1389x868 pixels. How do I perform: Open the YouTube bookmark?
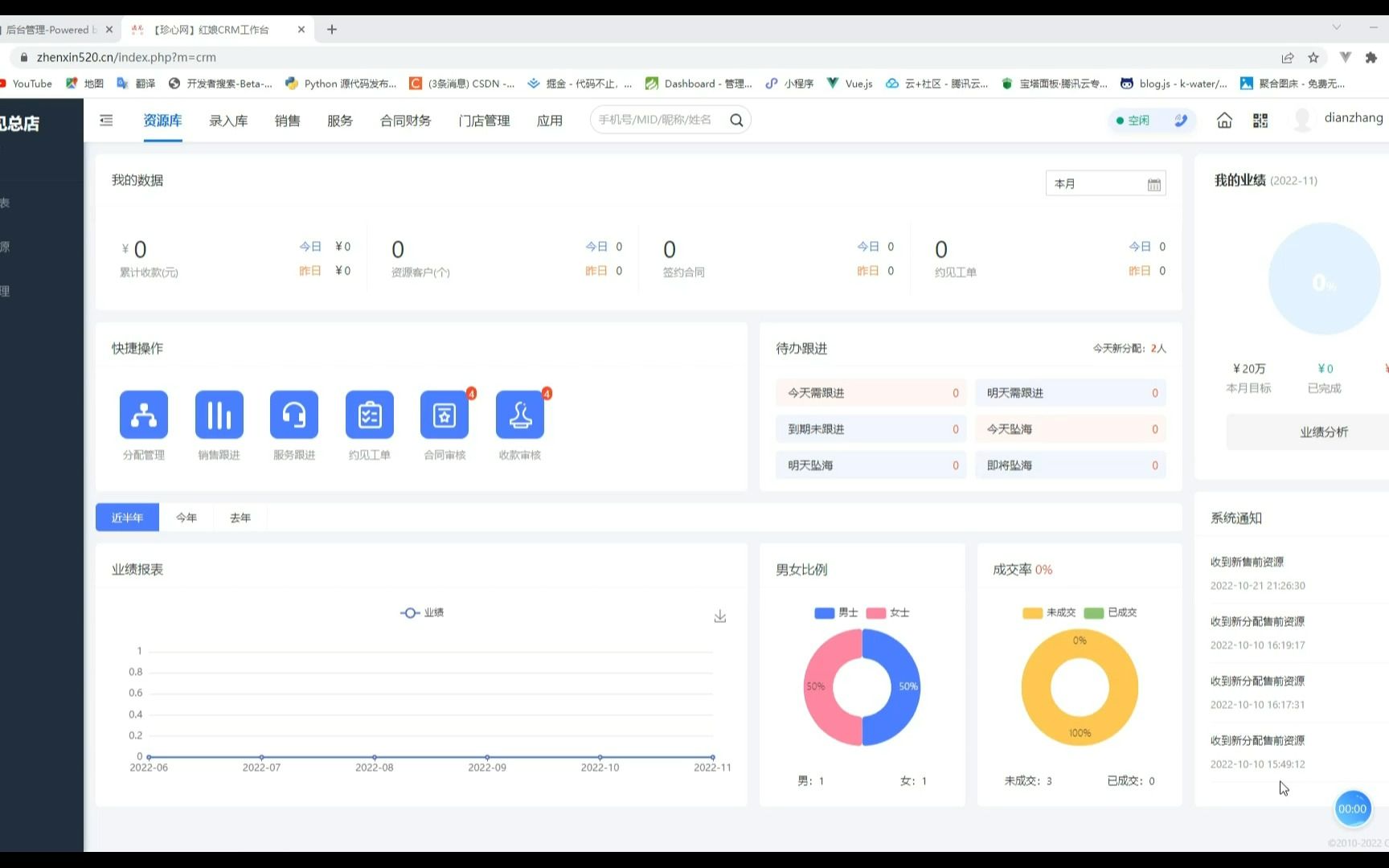[x=27, y=84]
